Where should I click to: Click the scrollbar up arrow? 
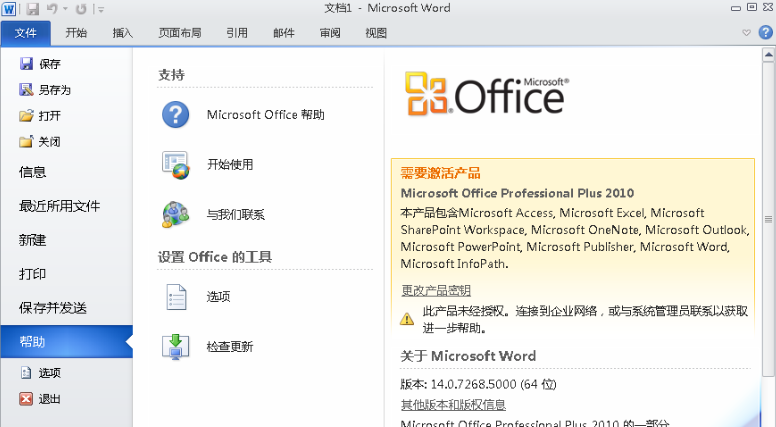pyautogui.click(x=768, y=54)
